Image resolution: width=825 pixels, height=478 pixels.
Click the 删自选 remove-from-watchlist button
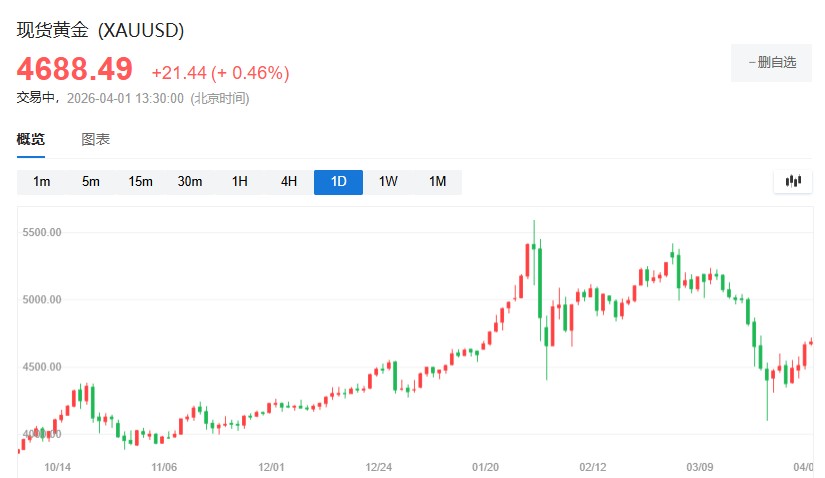coord(771,62)
